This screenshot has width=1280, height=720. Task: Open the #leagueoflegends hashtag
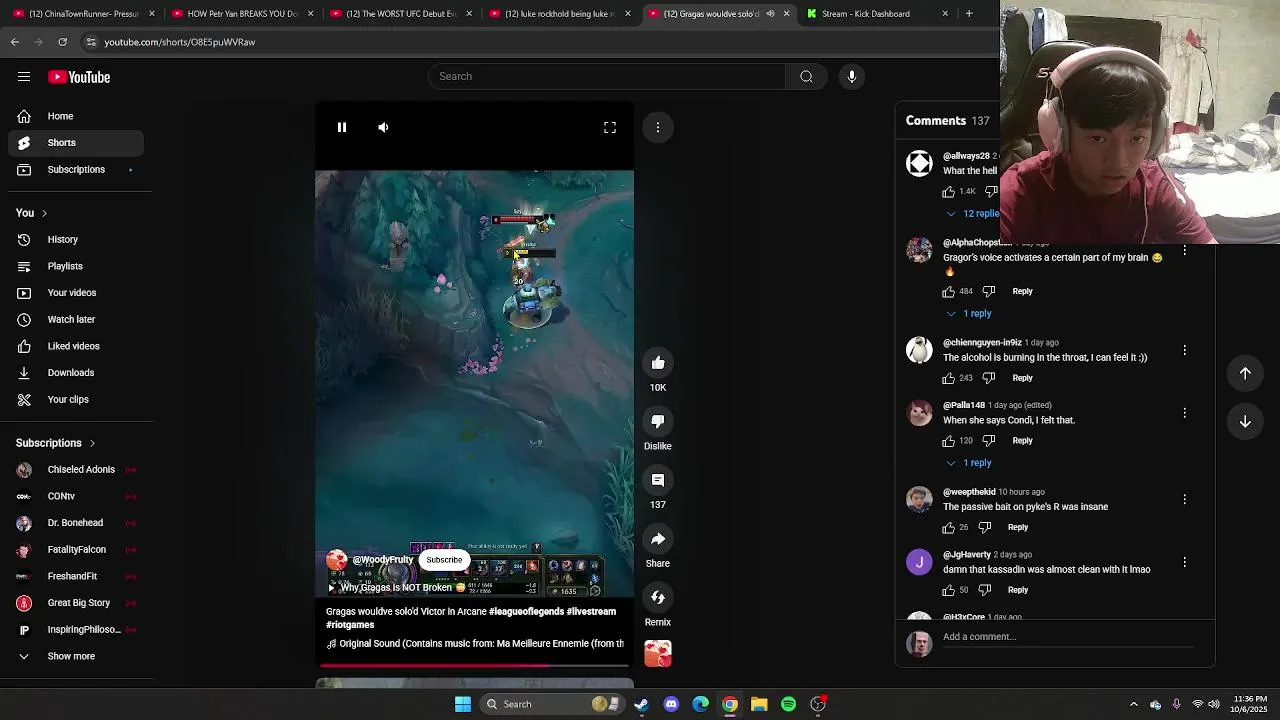tap(526, 611)
